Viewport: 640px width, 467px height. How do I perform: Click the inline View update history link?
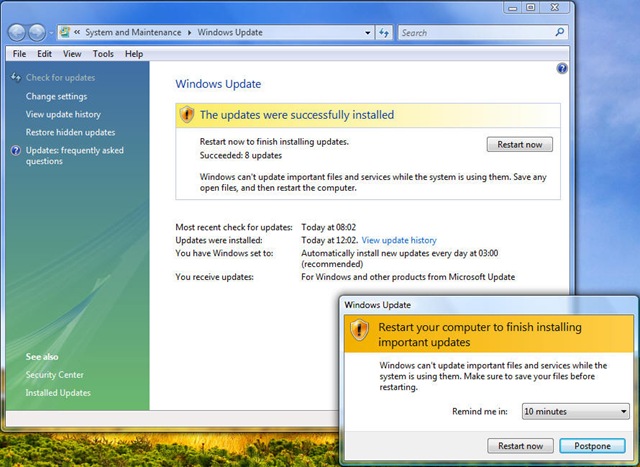(x=399, y=240)
